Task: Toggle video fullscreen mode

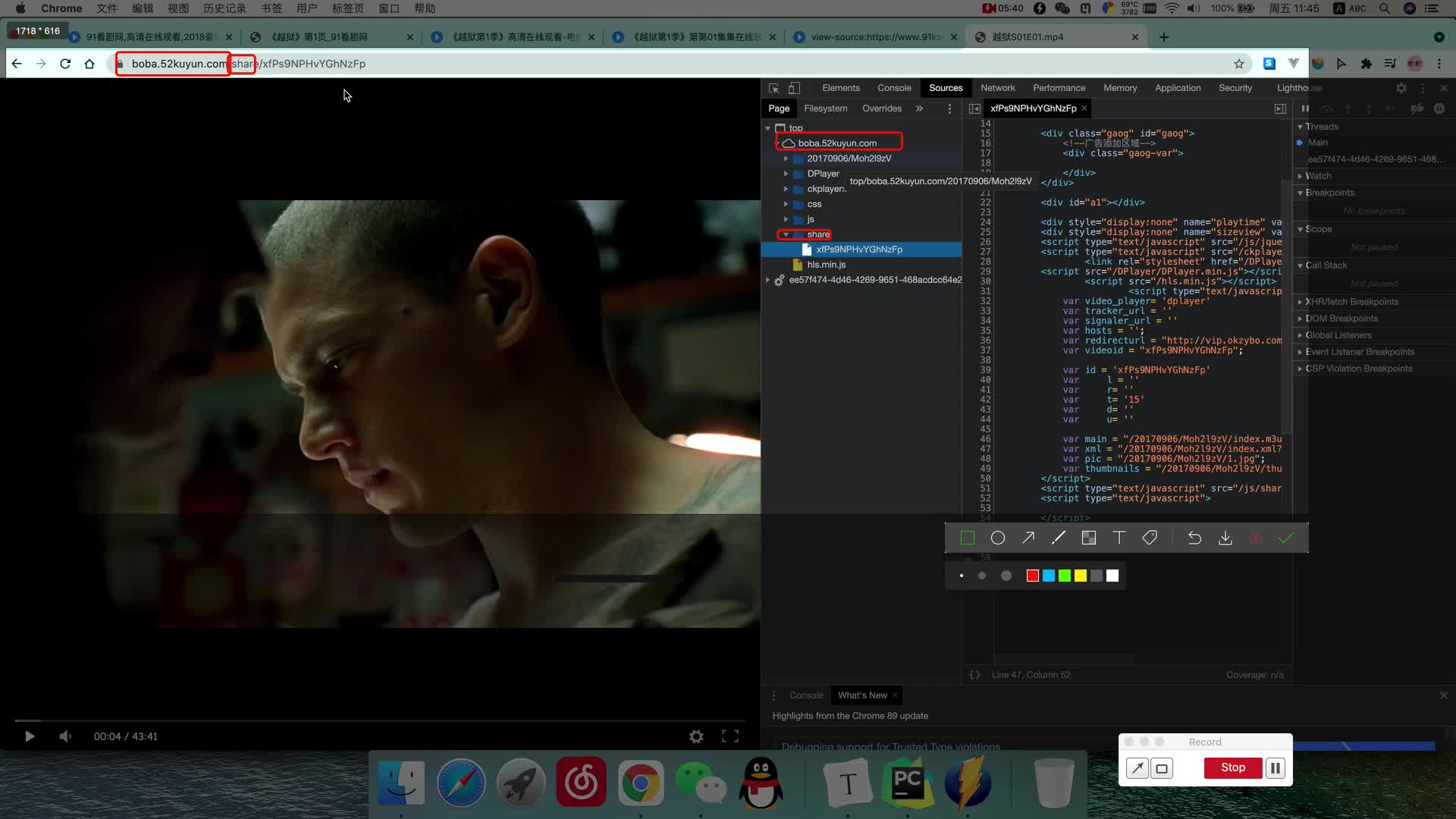Action: pos(730,736)
